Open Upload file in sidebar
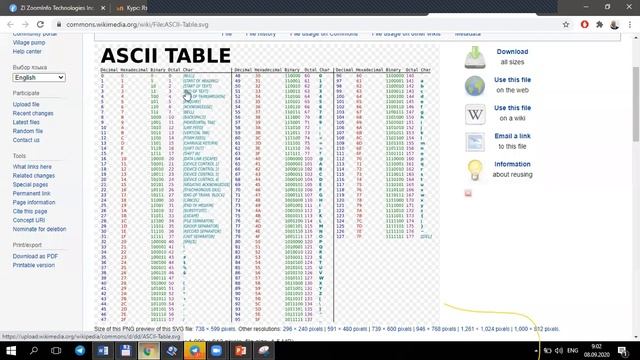The width and height of the screenshot is (640, 360). (x=26, y=104)
